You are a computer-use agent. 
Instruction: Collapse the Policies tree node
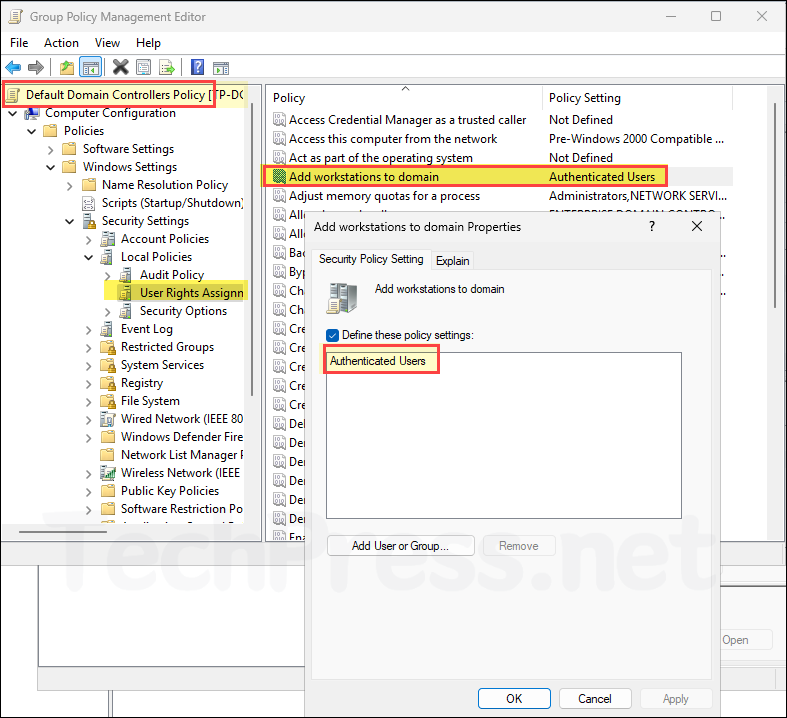[31, 131]
